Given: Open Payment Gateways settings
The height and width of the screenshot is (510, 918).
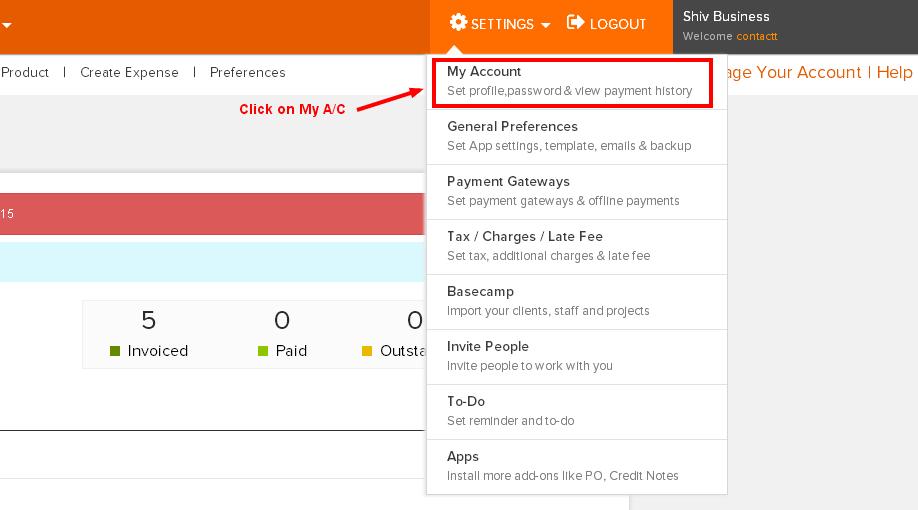Looking at the screenshot, I should (577, 191).
